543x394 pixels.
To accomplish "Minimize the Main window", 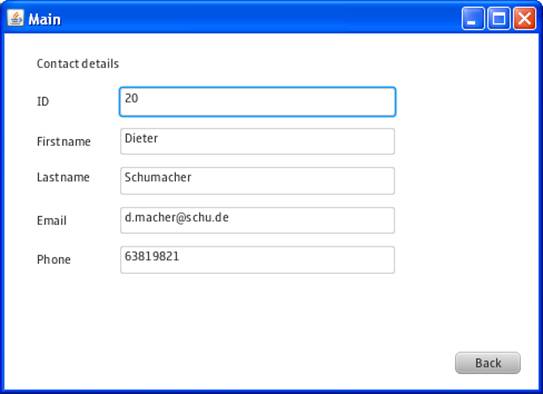I will point(473,18).
